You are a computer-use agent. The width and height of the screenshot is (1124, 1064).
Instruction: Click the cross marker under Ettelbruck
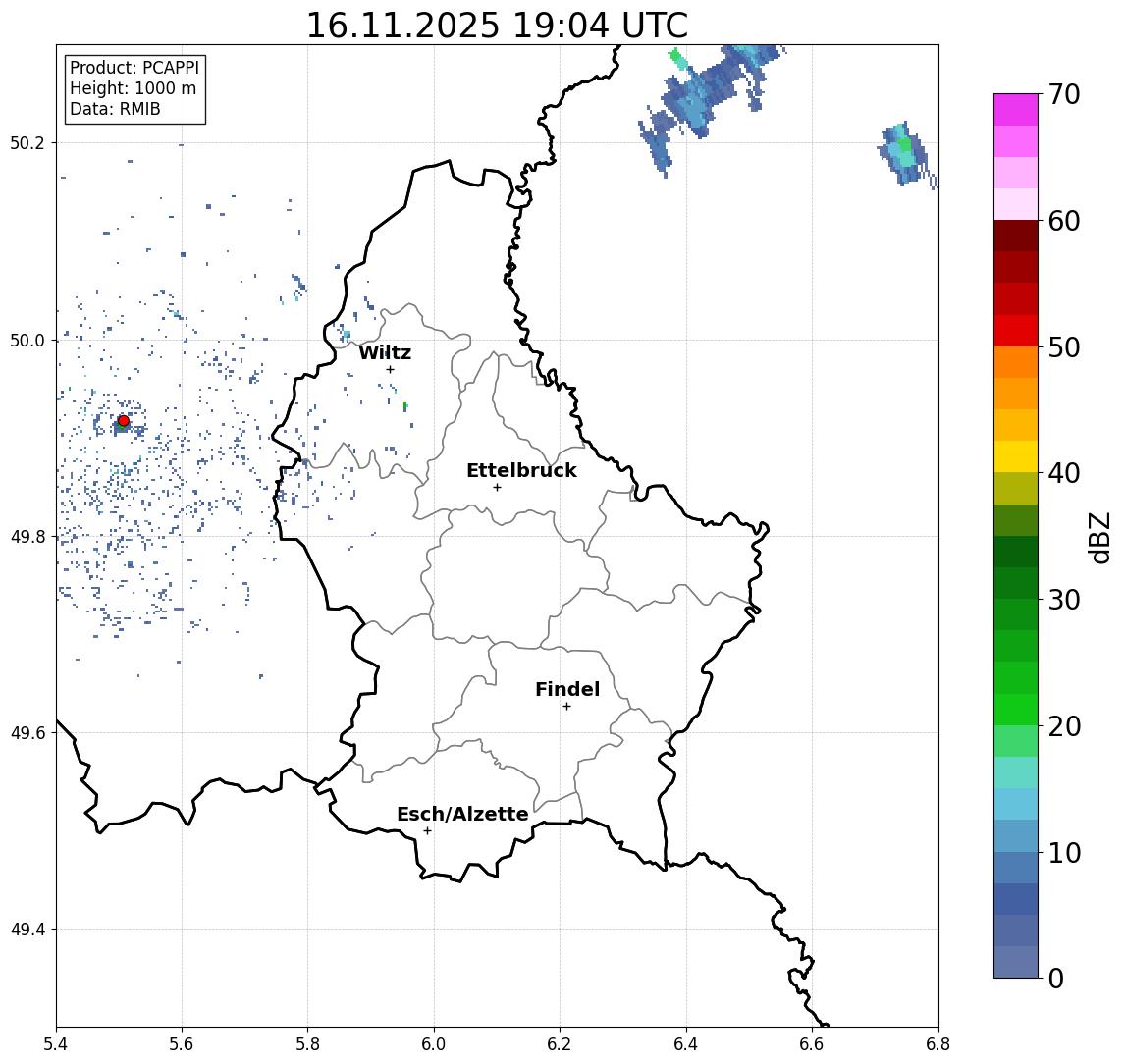click(497, 488)
